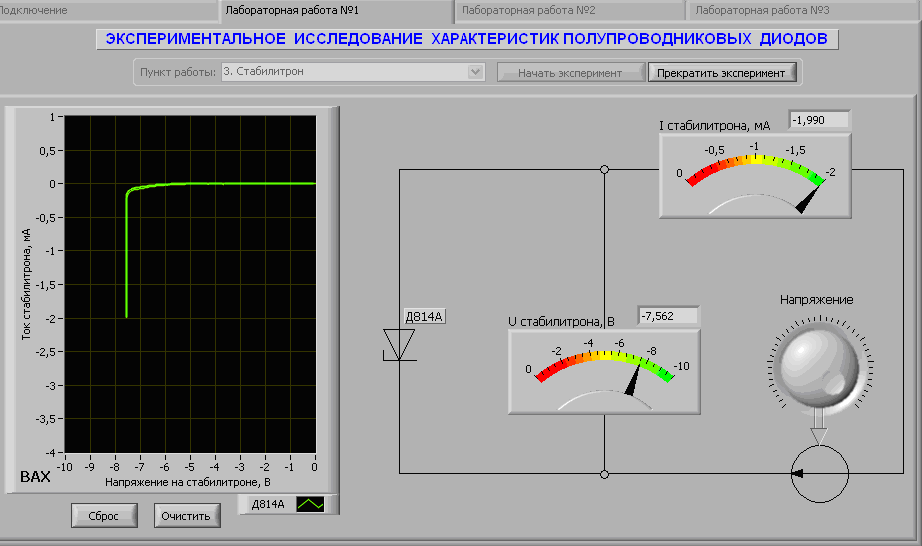Click the Очистить button to clear plot
The image size is (922, 546).
187,516
